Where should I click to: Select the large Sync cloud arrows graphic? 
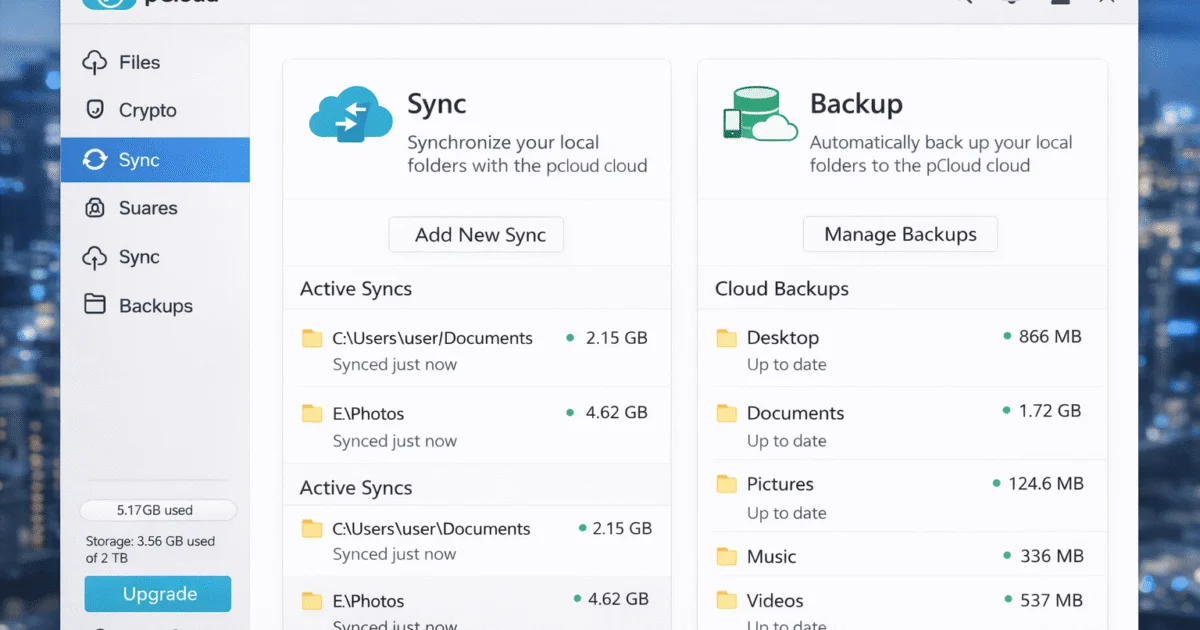tap(351, 115)
